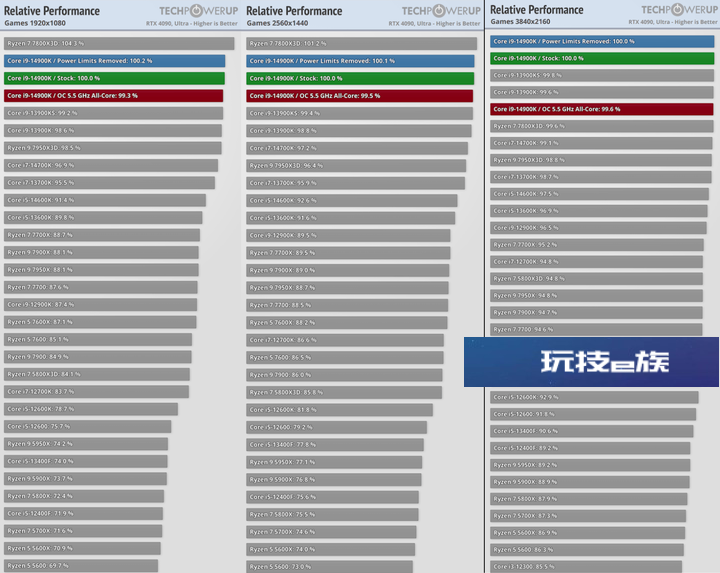Click the 'Ryzen 9 7900X: 89.0 %' bar
720x573 pixels.
point(348,270)
